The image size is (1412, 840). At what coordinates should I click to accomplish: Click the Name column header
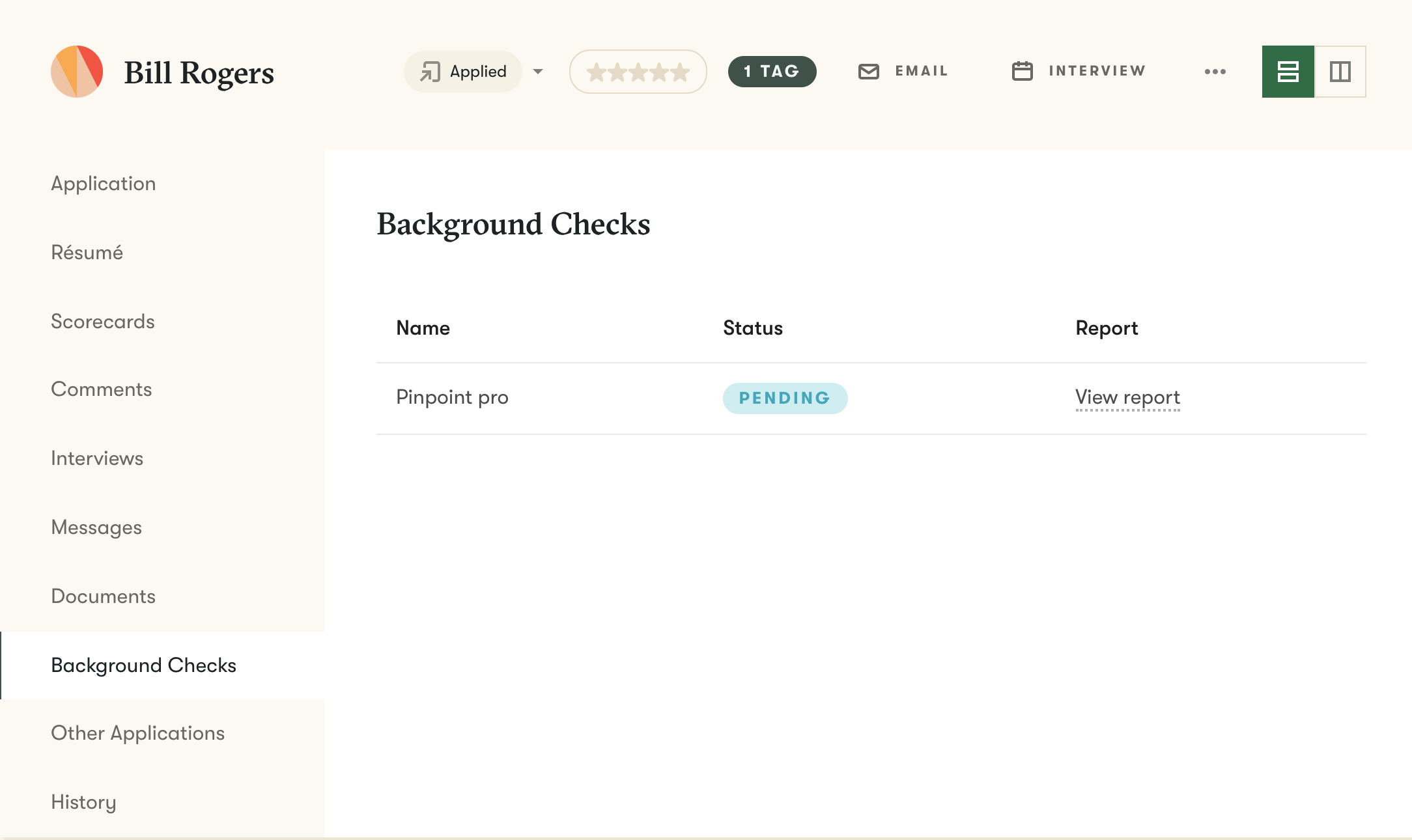(423, 328)
